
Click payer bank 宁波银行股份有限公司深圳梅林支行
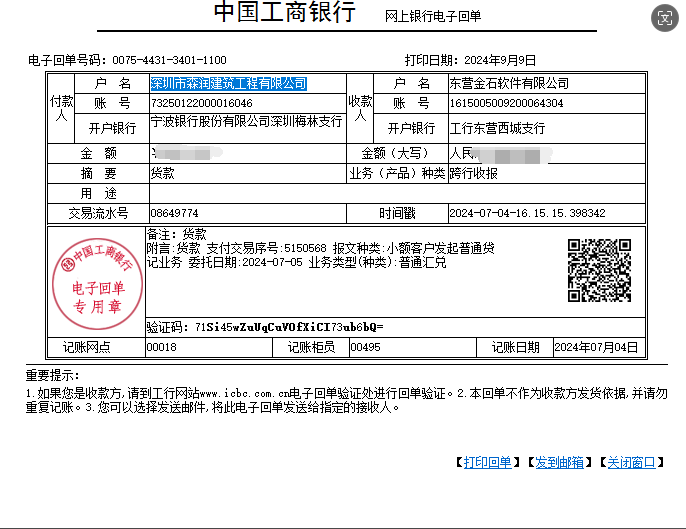pos(246,122)
